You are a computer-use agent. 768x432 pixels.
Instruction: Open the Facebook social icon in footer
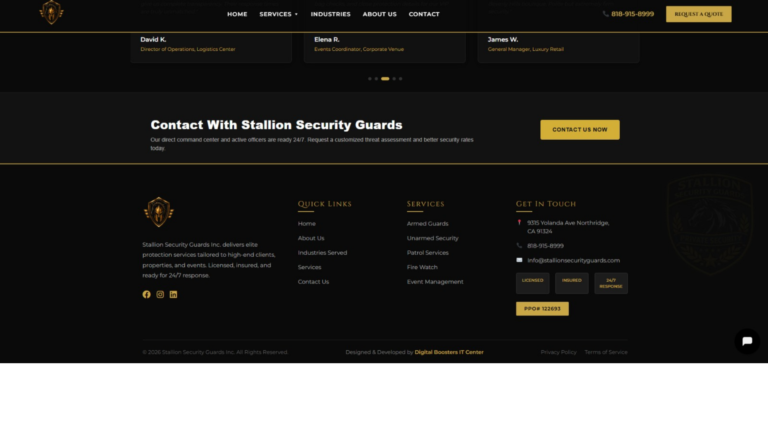pyautogui.click(x=146, y=294)
